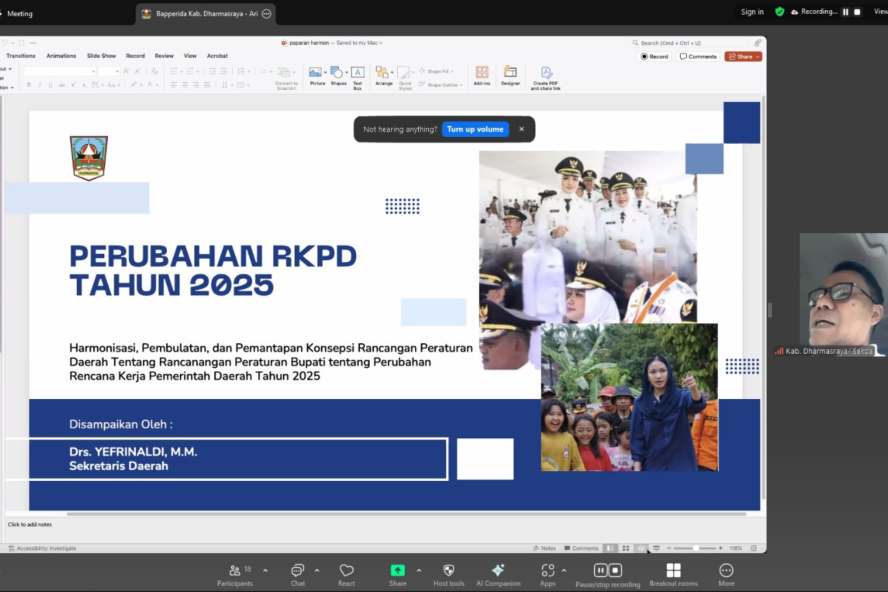
Task: Expand the arrow next to Share
Action: (x=418, y=570)
